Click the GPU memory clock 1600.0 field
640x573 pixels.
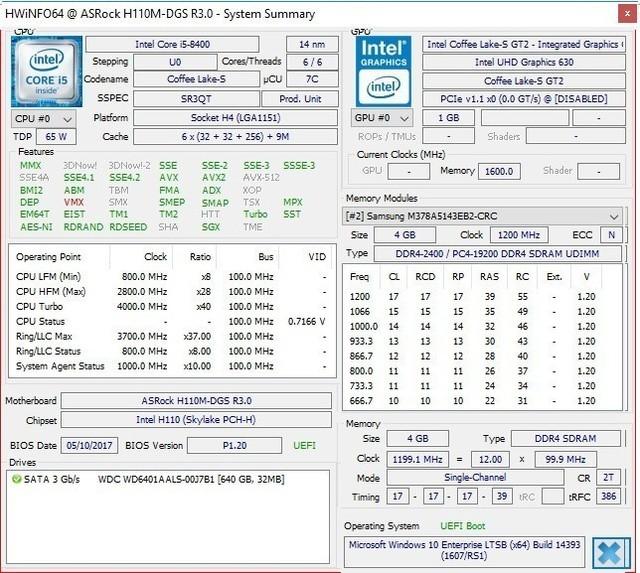(499, 171)
